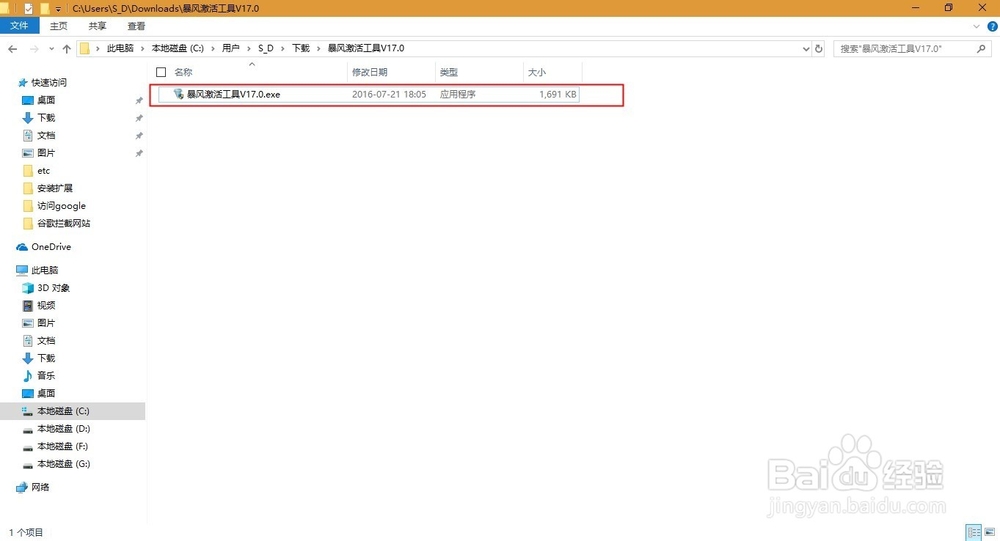Click the search magnifier icon
The width and height of the screenshot is (1000, 541).
[981, 48]
